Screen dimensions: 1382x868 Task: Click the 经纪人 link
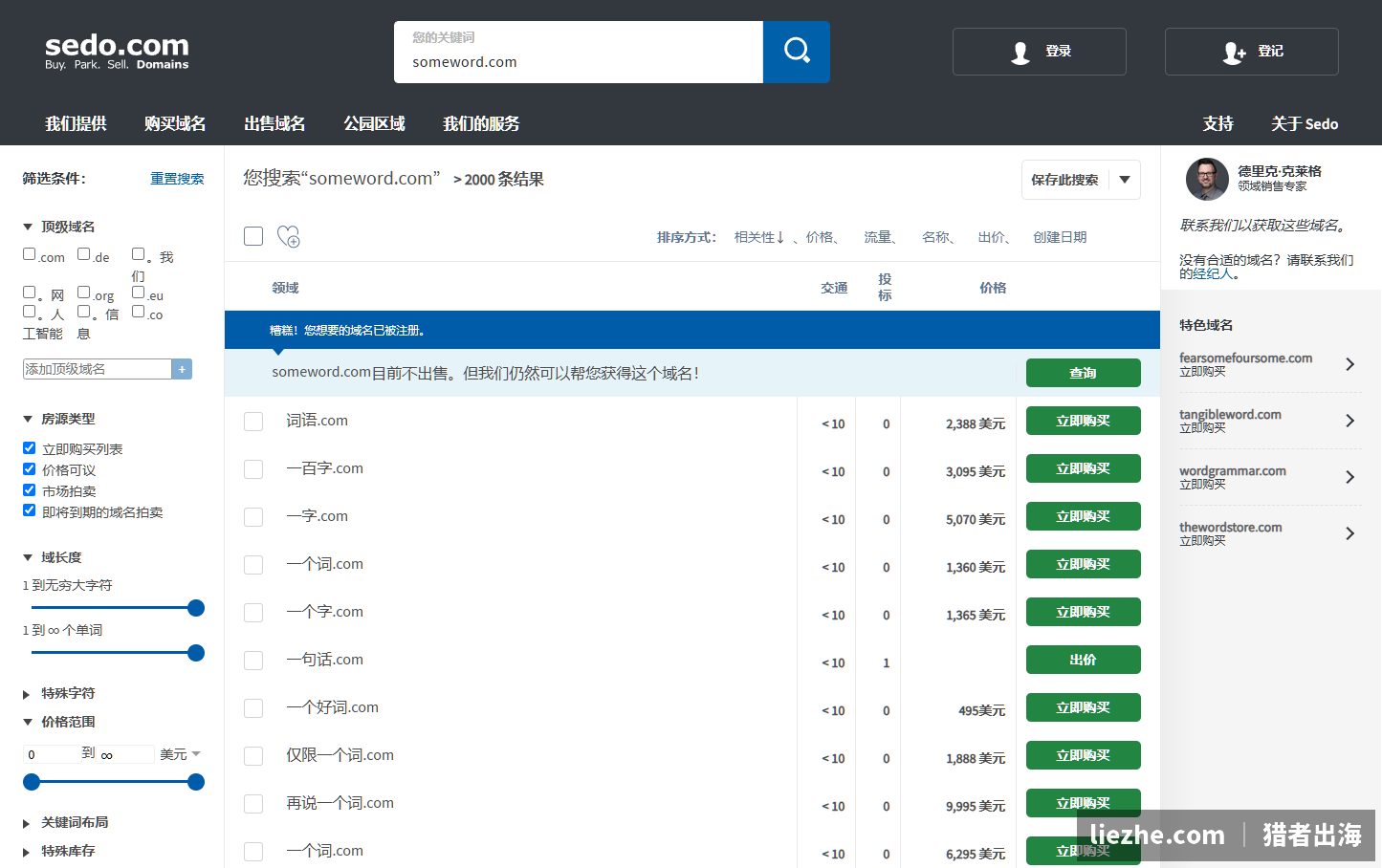pyautogui.click(x=1213, y=274)
